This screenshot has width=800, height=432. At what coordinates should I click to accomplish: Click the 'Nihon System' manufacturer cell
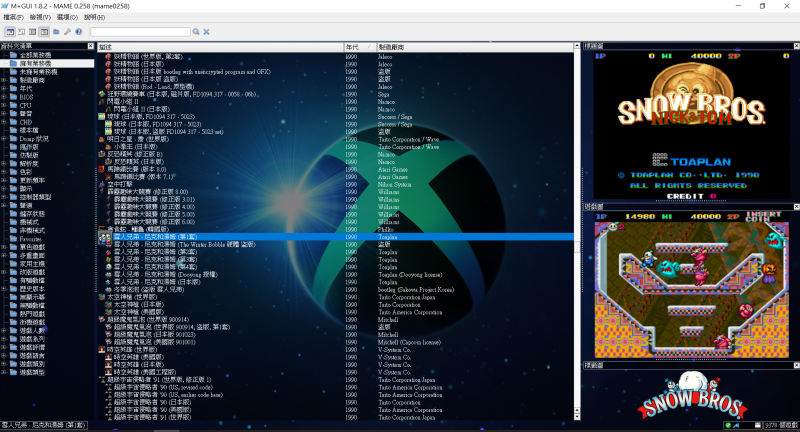(394, 184)
